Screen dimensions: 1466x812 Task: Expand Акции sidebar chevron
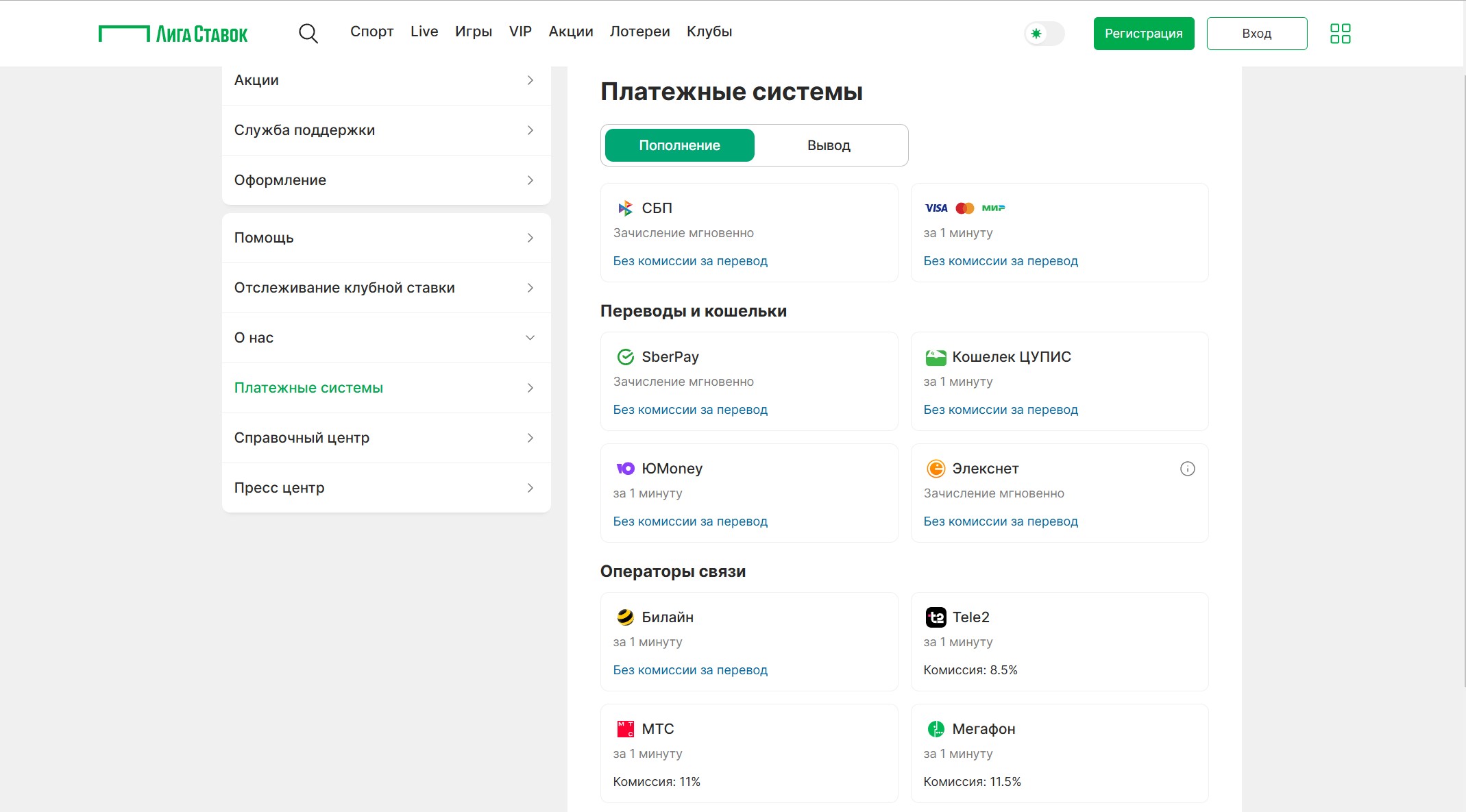point(530,80)
